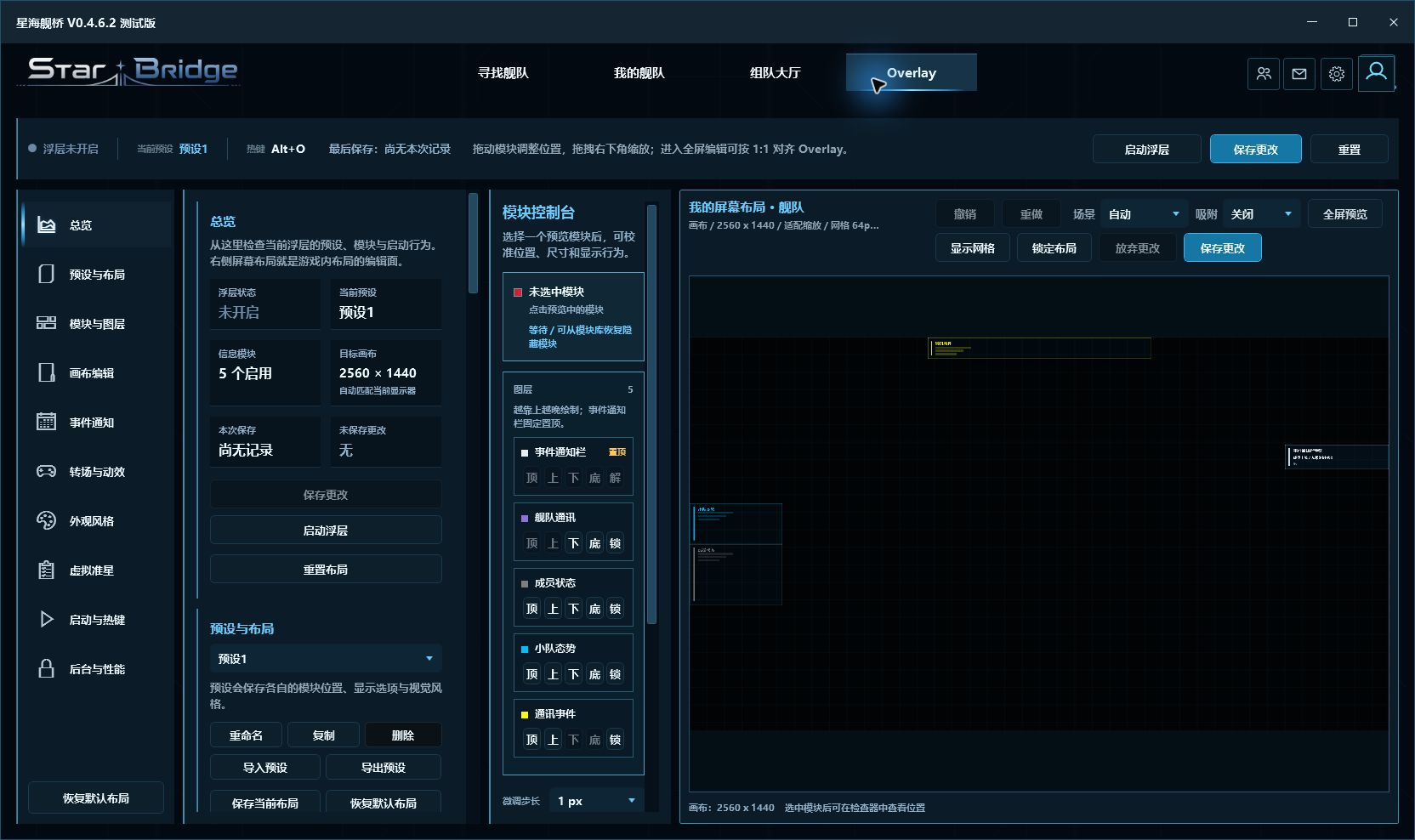Viewport: 1415px width, 840px height.
Task: Move 舰队通讯 layer down with 下
Action: tap(574, 543)
